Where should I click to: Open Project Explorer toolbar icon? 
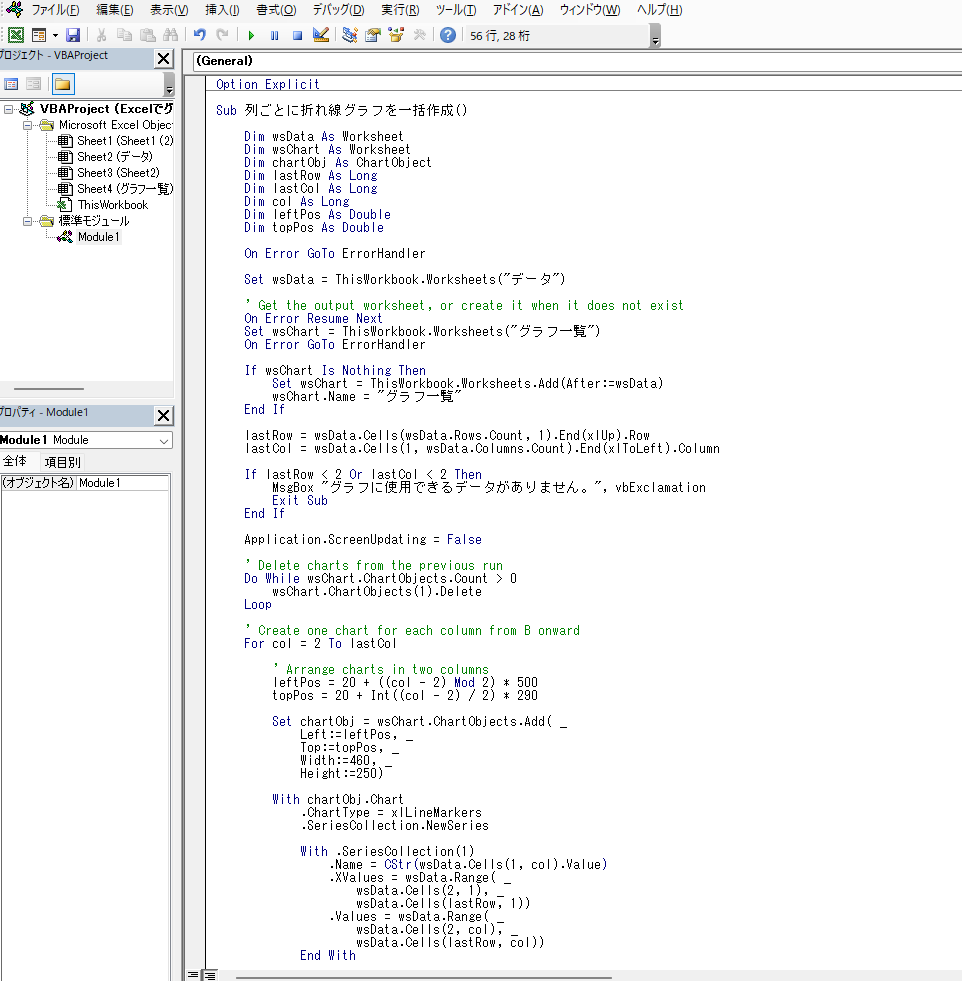(350, 35)
